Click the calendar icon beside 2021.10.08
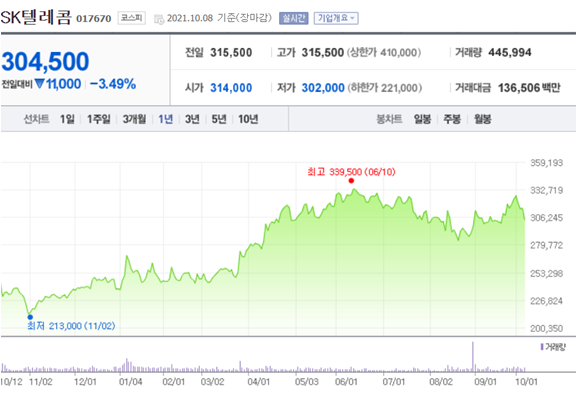Image resolution: width=577 pixels, height=395 pixels. pos(159,19)
